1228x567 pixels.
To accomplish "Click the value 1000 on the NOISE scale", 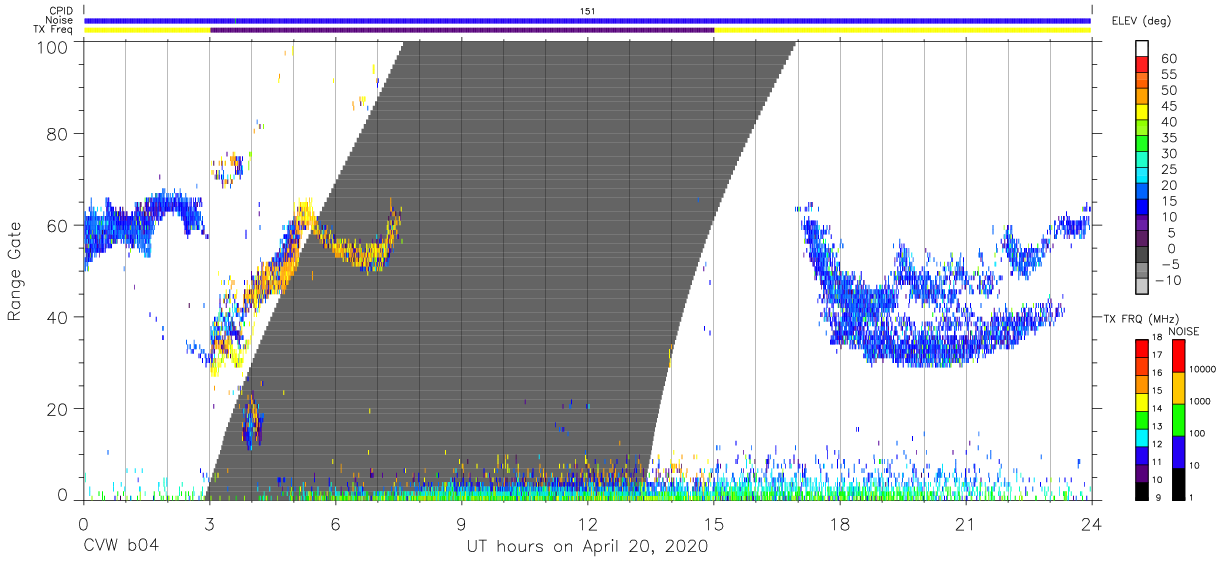I will (1202, 401).
